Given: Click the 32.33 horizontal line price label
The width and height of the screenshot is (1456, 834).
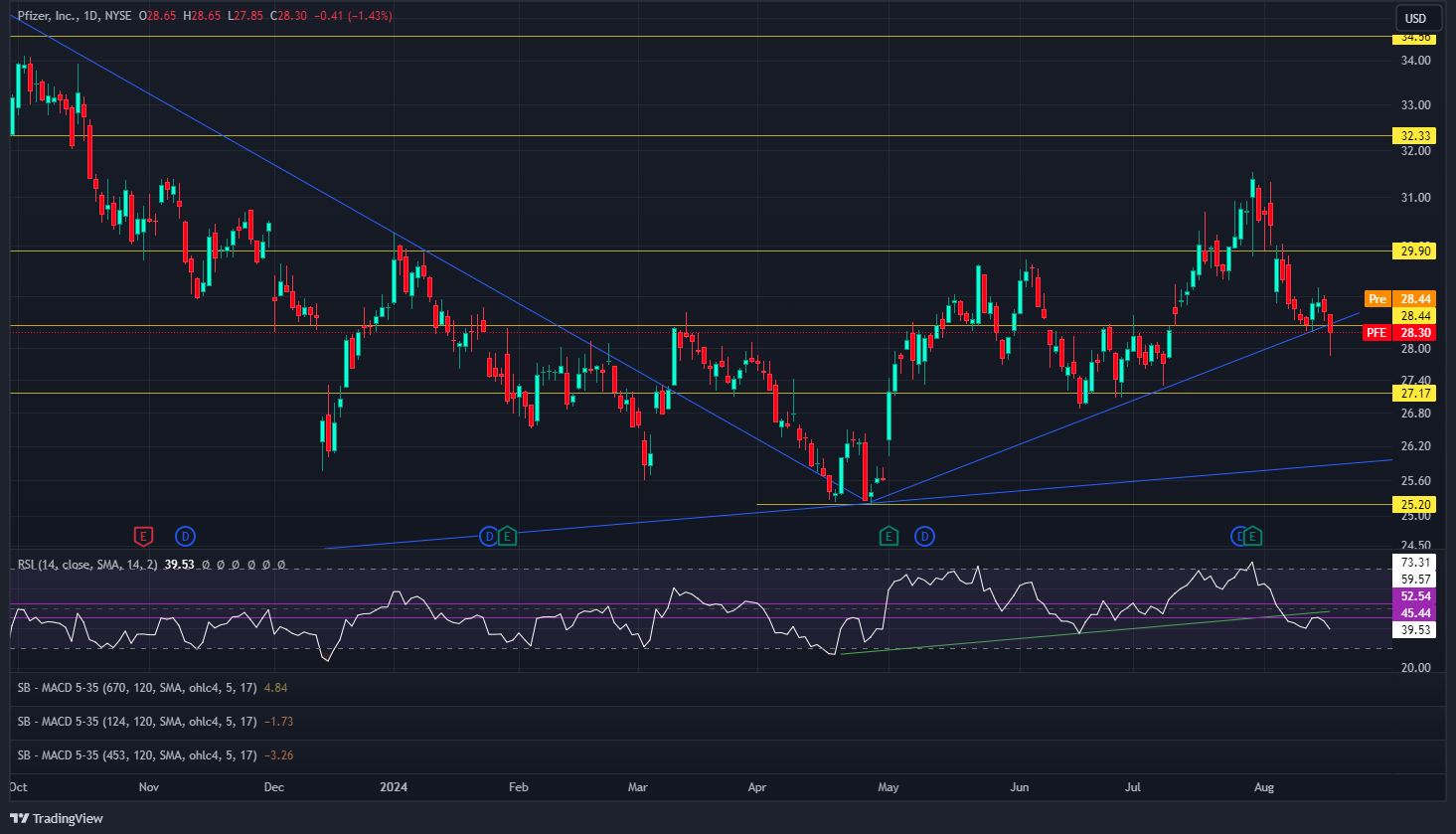Looking at the screenshot, I should (x=1416, y=136).
